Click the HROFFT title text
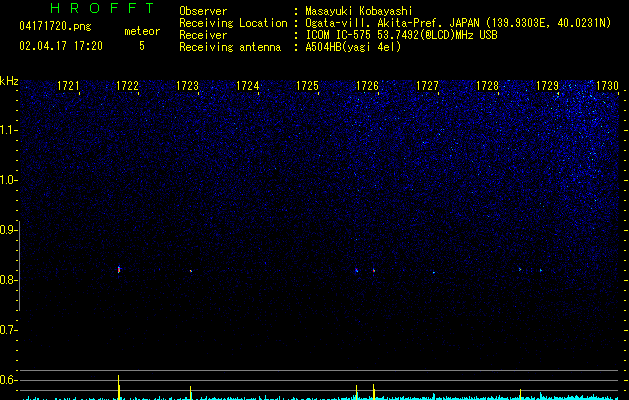 (102, 8)
